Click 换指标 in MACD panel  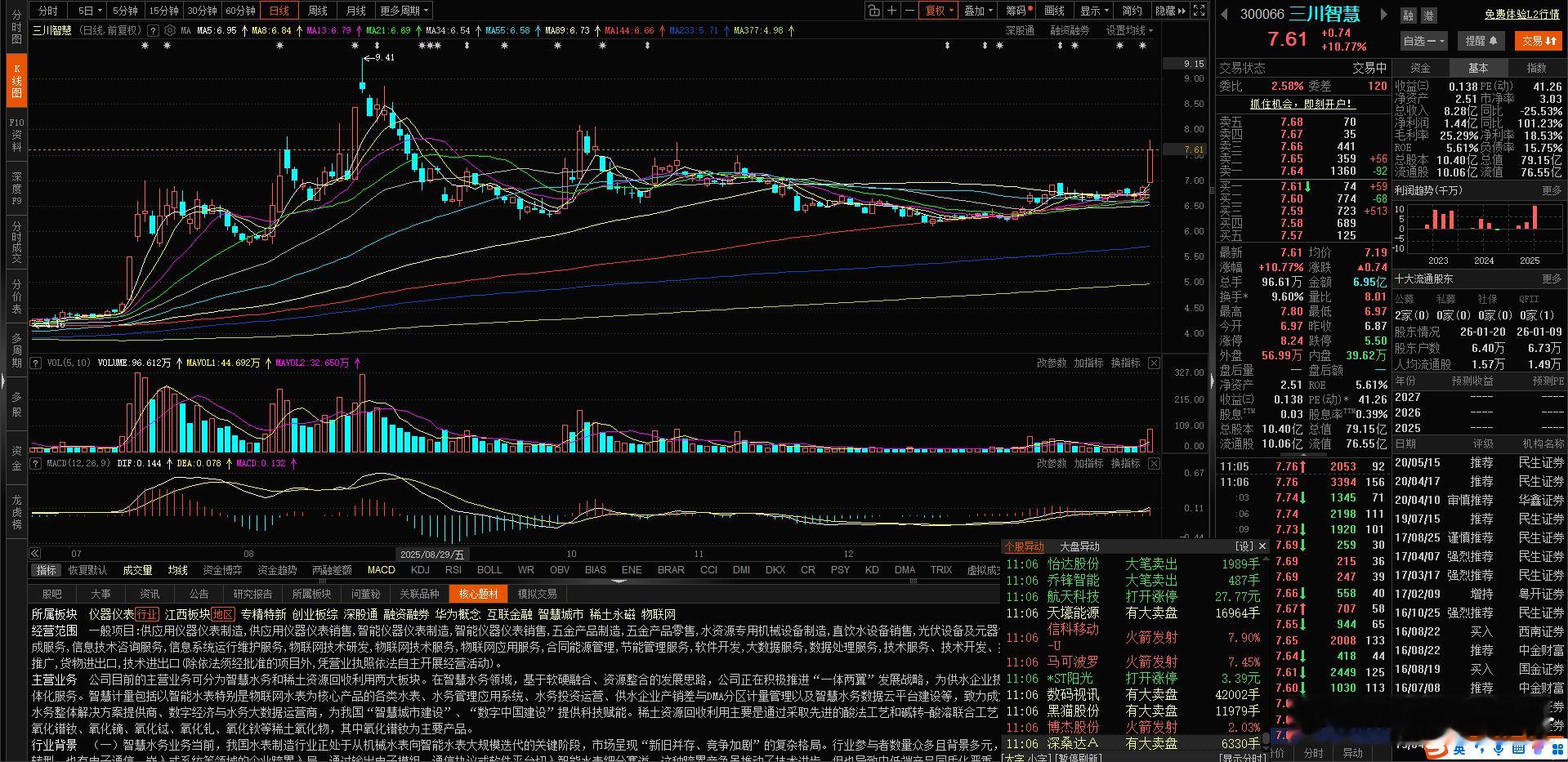click(x=1125, y=463)
